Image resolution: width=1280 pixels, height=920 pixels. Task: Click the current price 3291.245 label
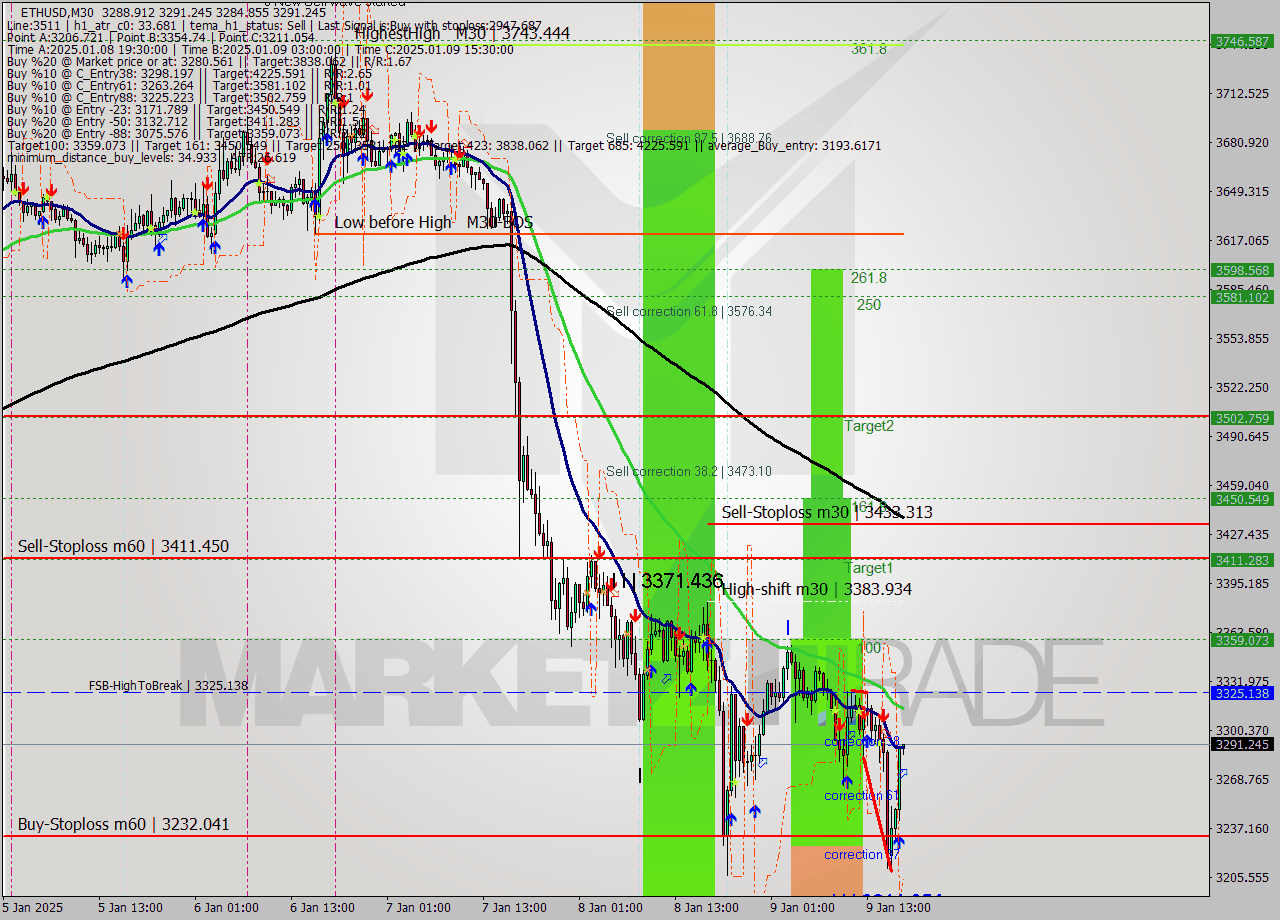click(x=1242, y=744)
